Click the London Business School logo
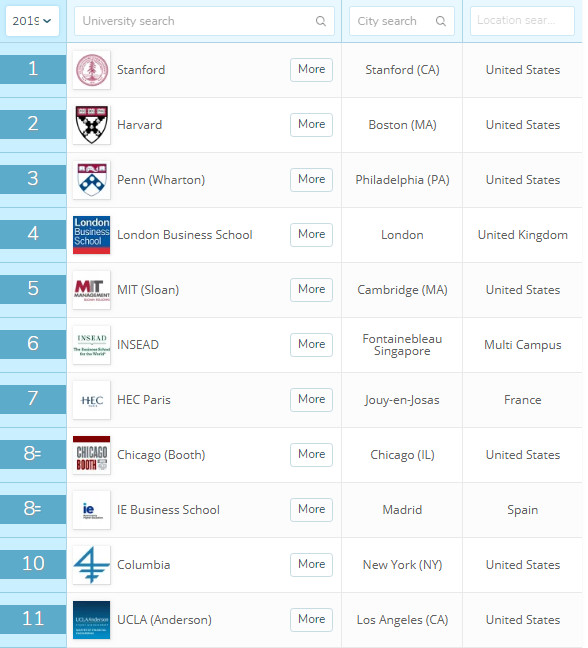588x648 pixels. click(92, 235)
